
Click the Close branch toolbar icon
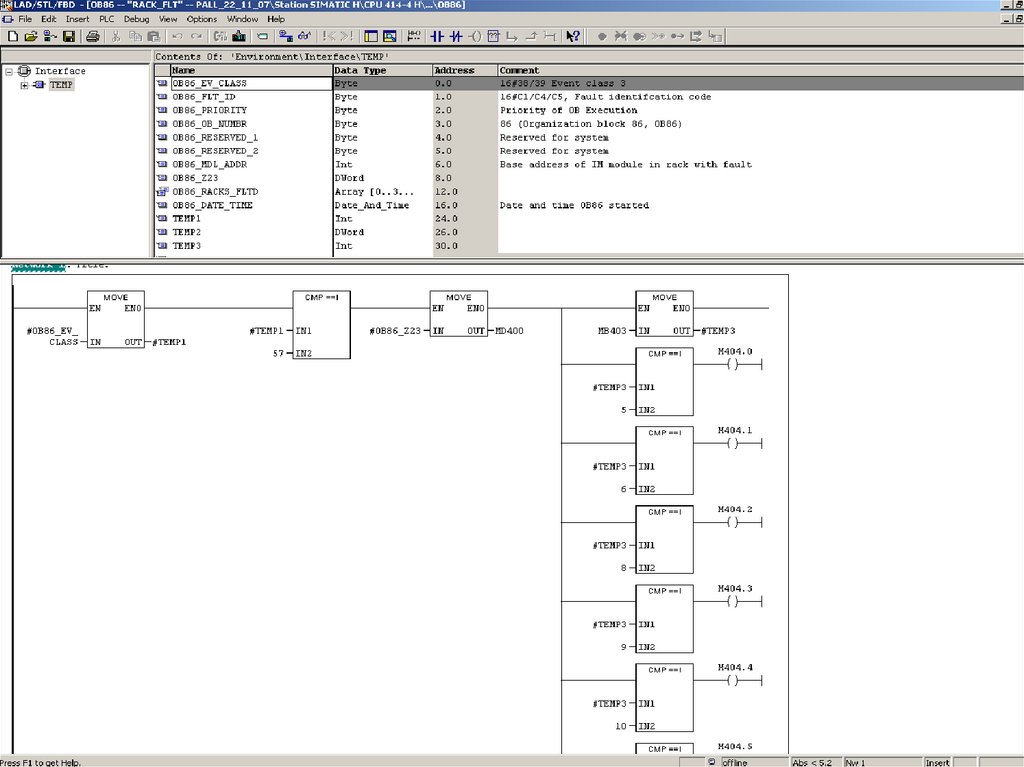[532, 37]
